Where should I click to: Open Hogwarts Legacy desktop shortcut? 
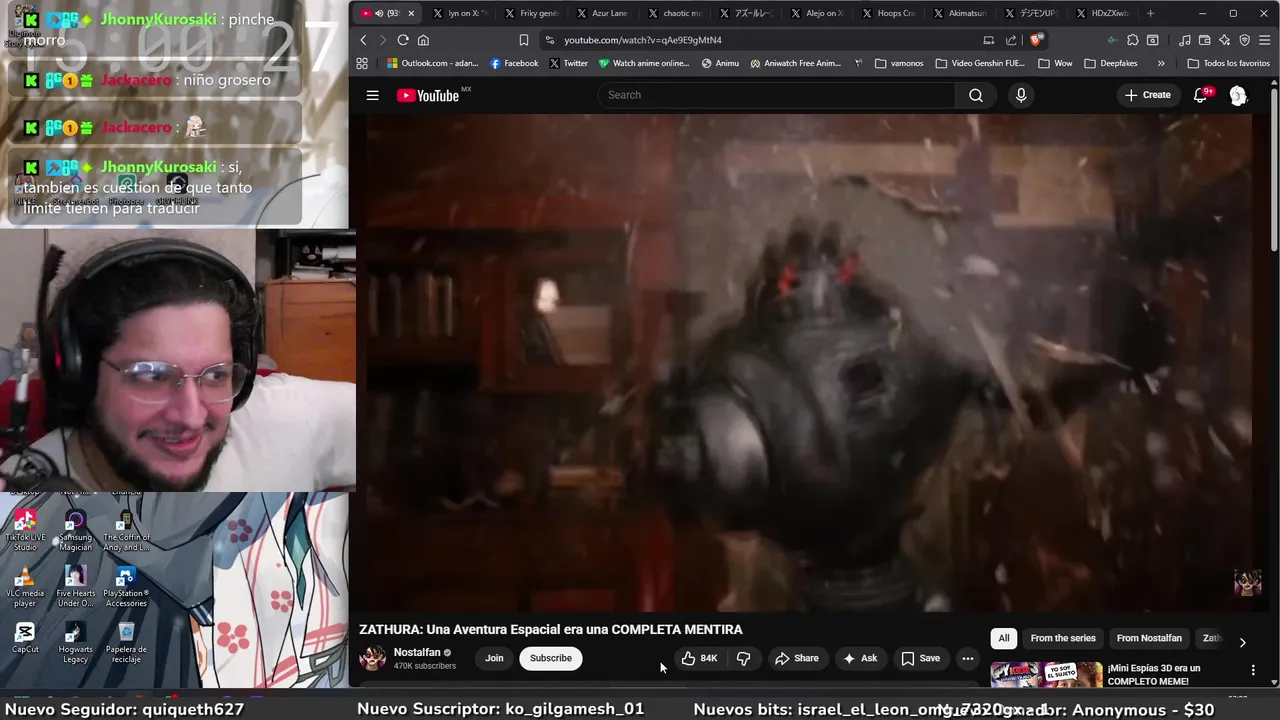coord(75,642)
